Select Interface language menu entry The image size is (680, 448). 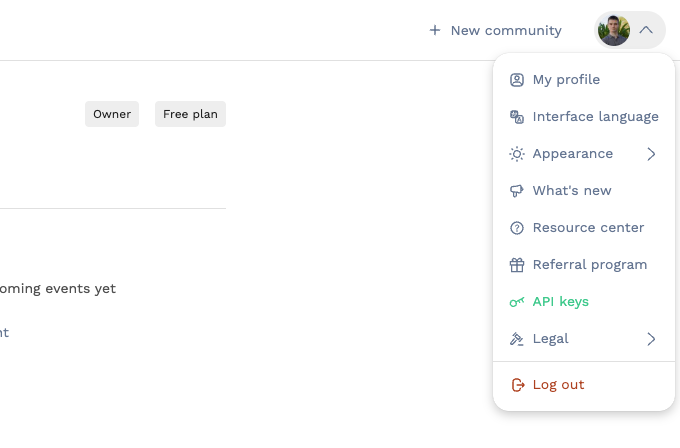pos(584,117)
